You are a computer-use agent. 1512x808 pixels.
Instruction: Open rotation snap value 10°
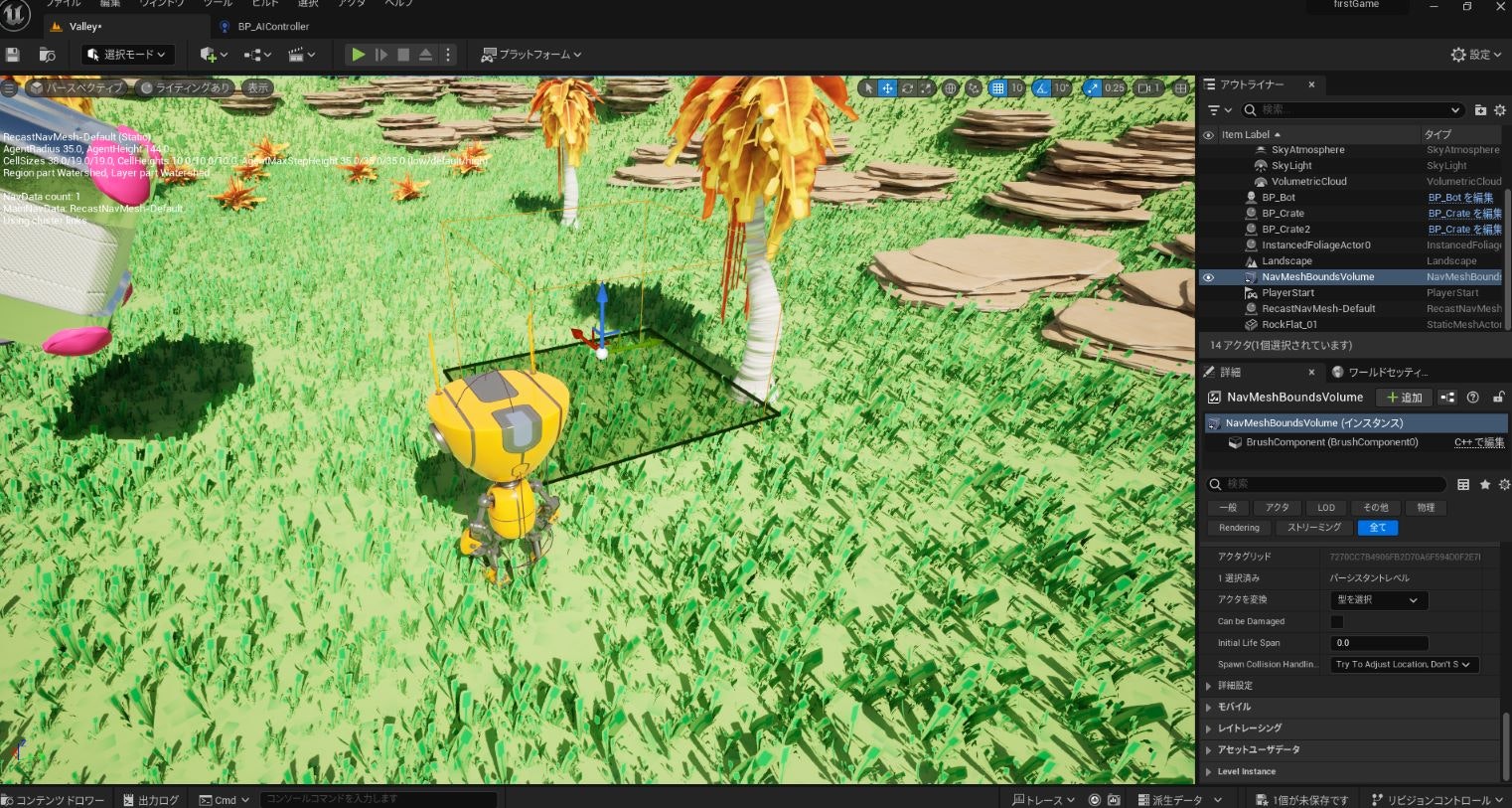coord(1062,87)
